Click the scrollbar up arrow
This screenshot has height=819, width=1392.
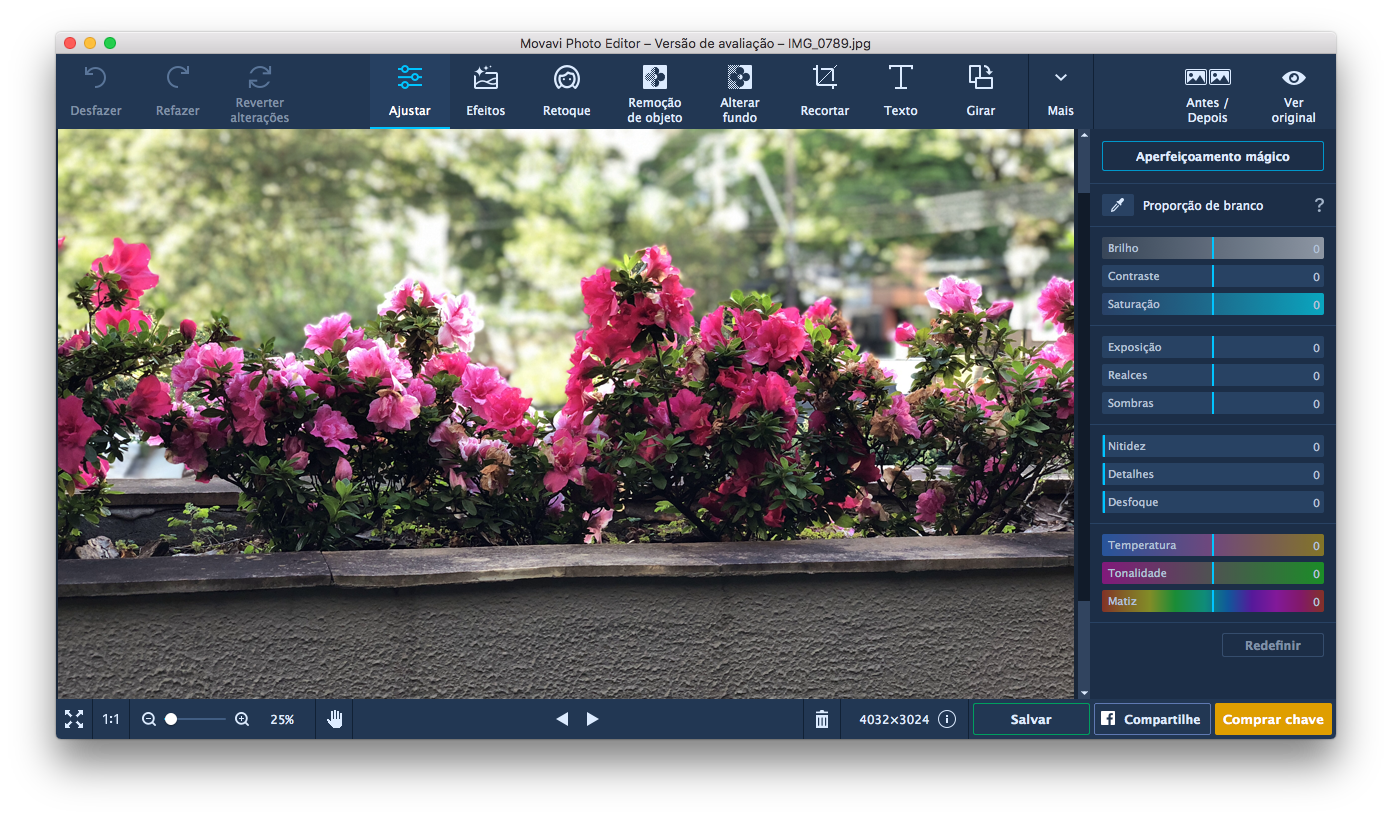click(x=1084, y=136)
